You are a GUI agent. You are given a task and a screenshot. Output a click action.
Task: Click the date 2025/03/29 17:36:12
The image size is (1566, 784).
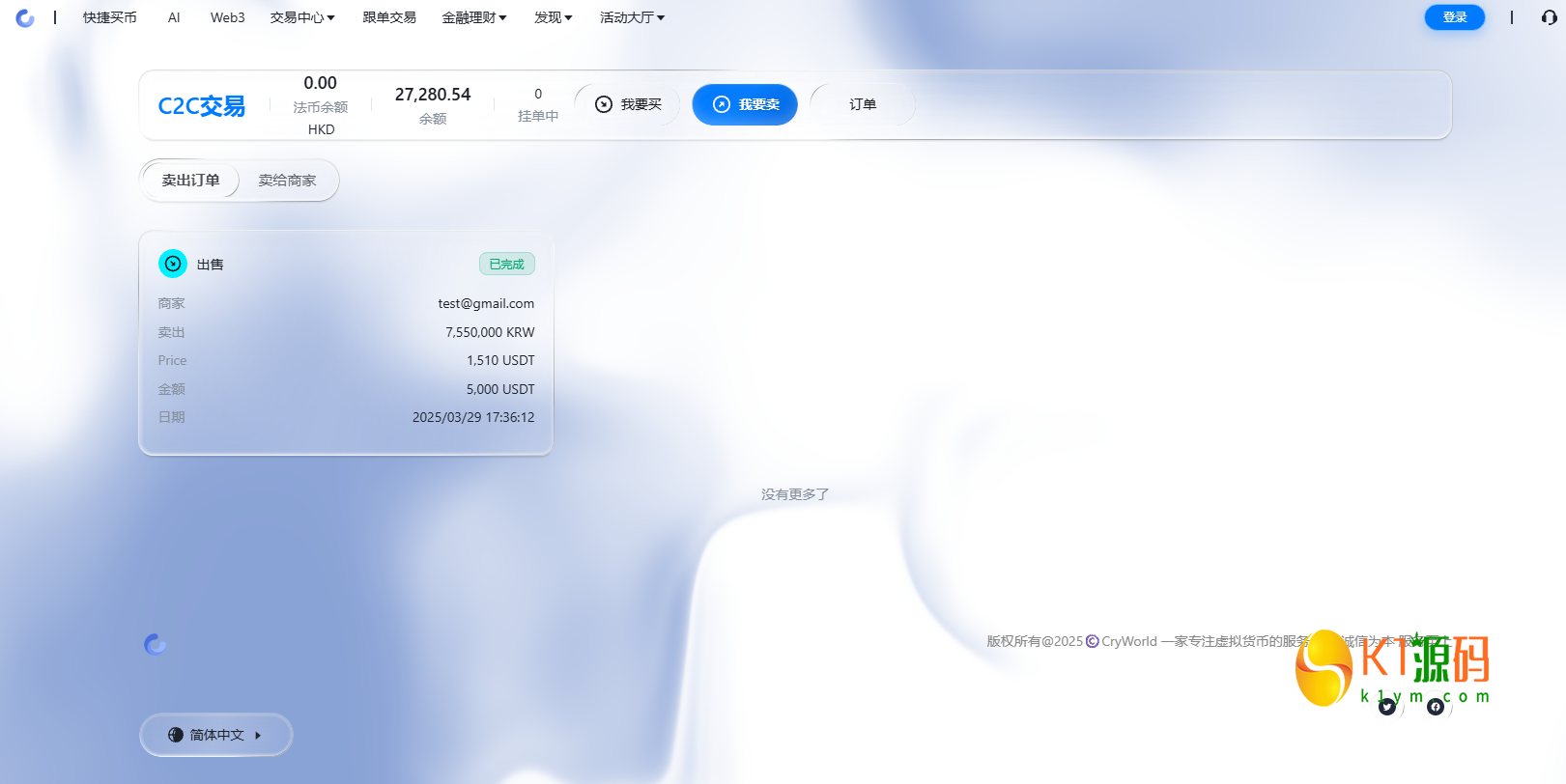(473, 417)
